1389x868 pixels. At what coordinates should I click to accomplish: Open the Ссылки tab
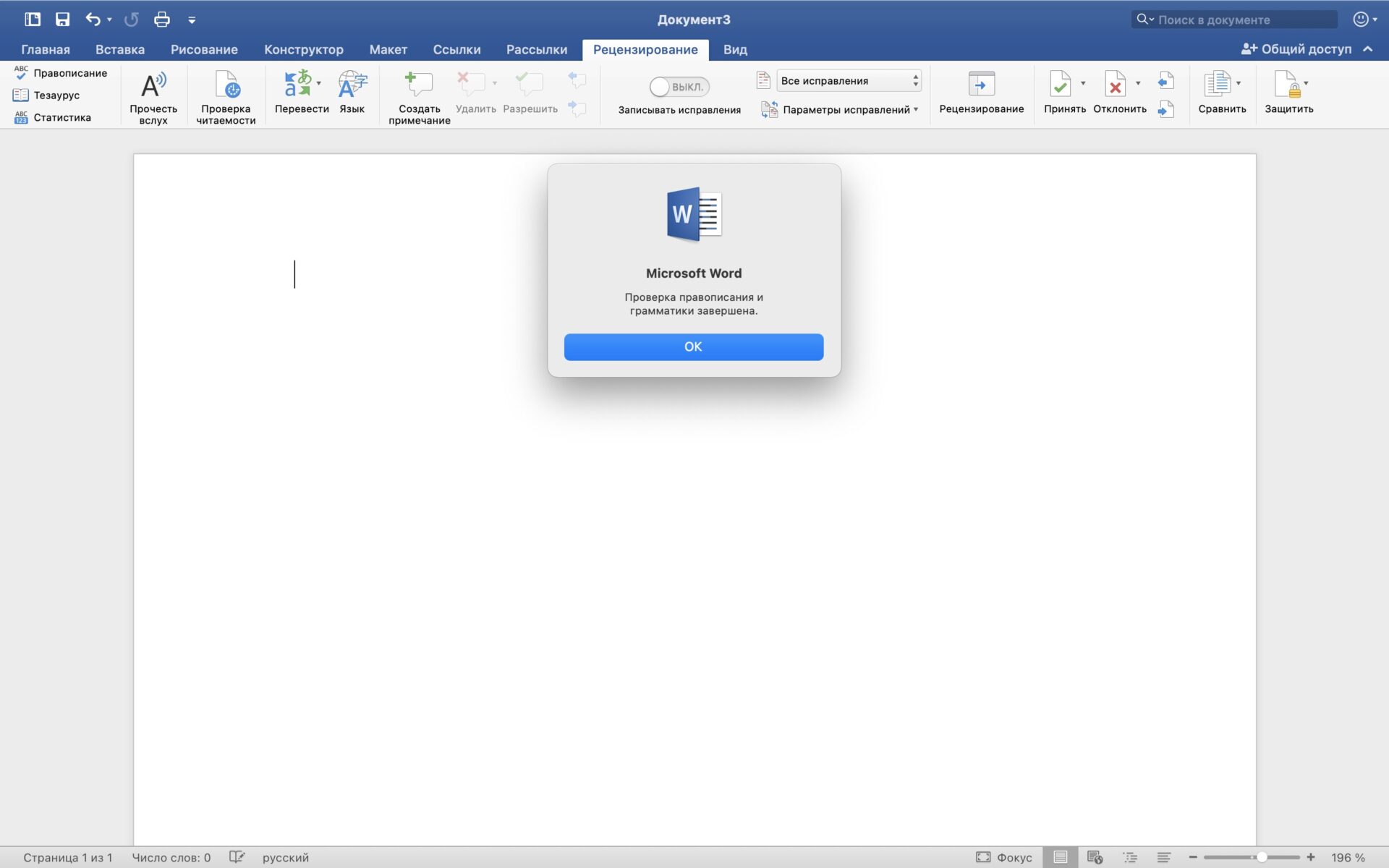tap(456, 49)
